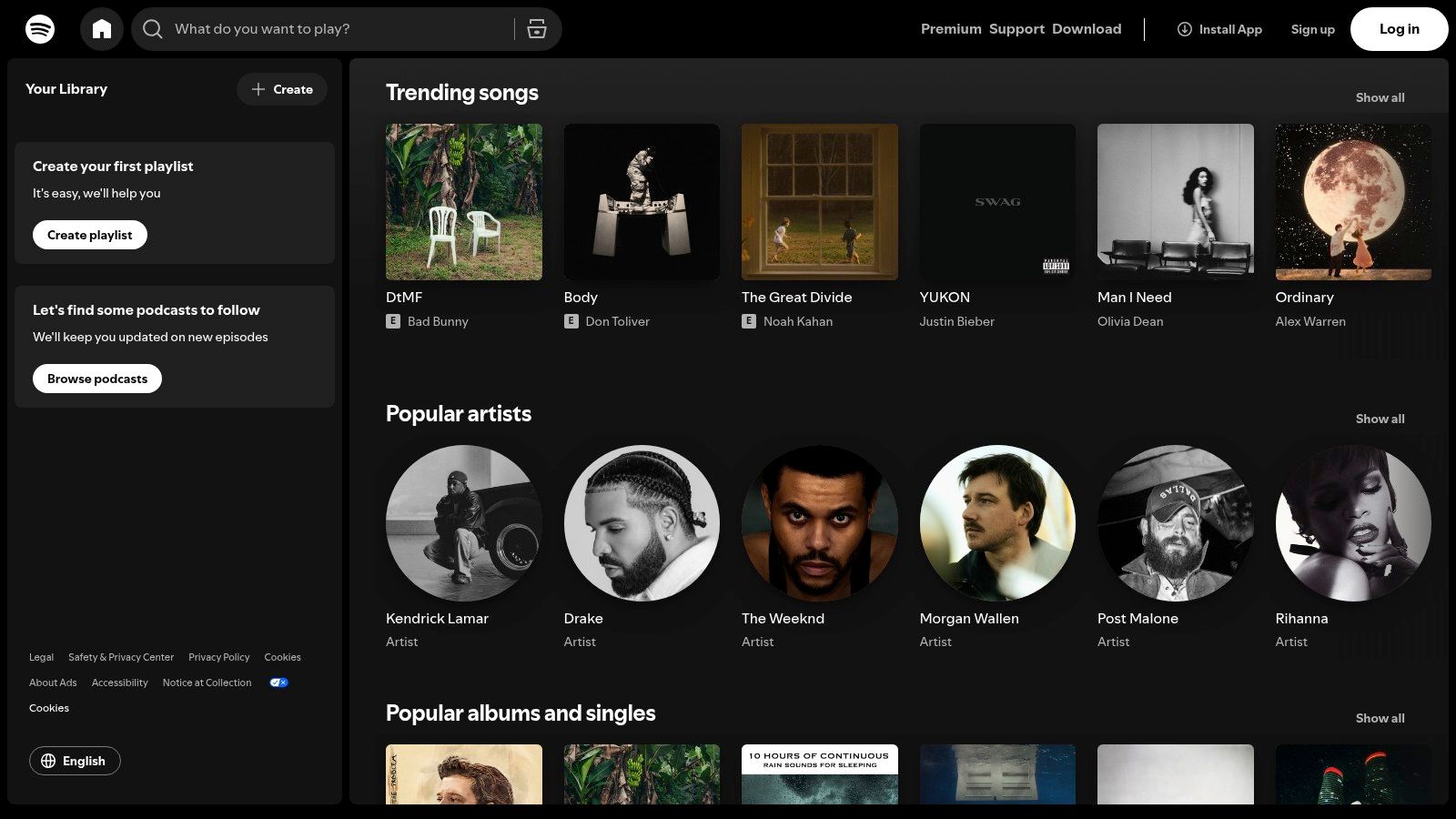Open the Premium menu item
This screenshot has height=819, width=1456.
coord(951,28)
